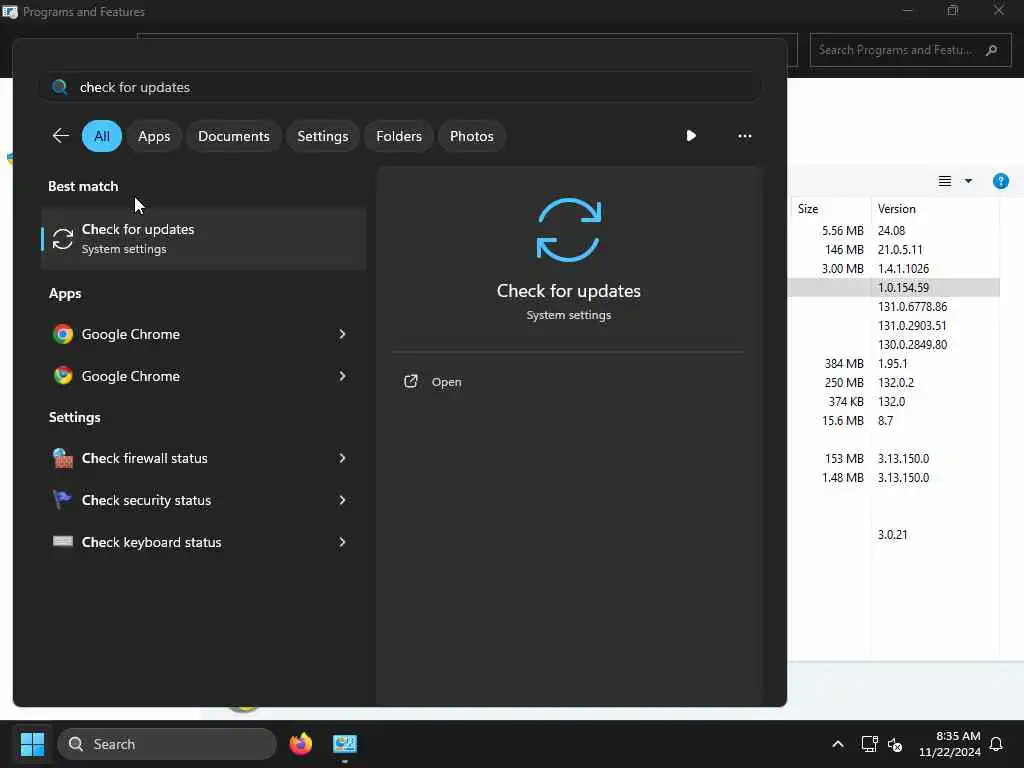Open Check security status setting
This screenshot has height=768, width=1024.
point(203,500)
